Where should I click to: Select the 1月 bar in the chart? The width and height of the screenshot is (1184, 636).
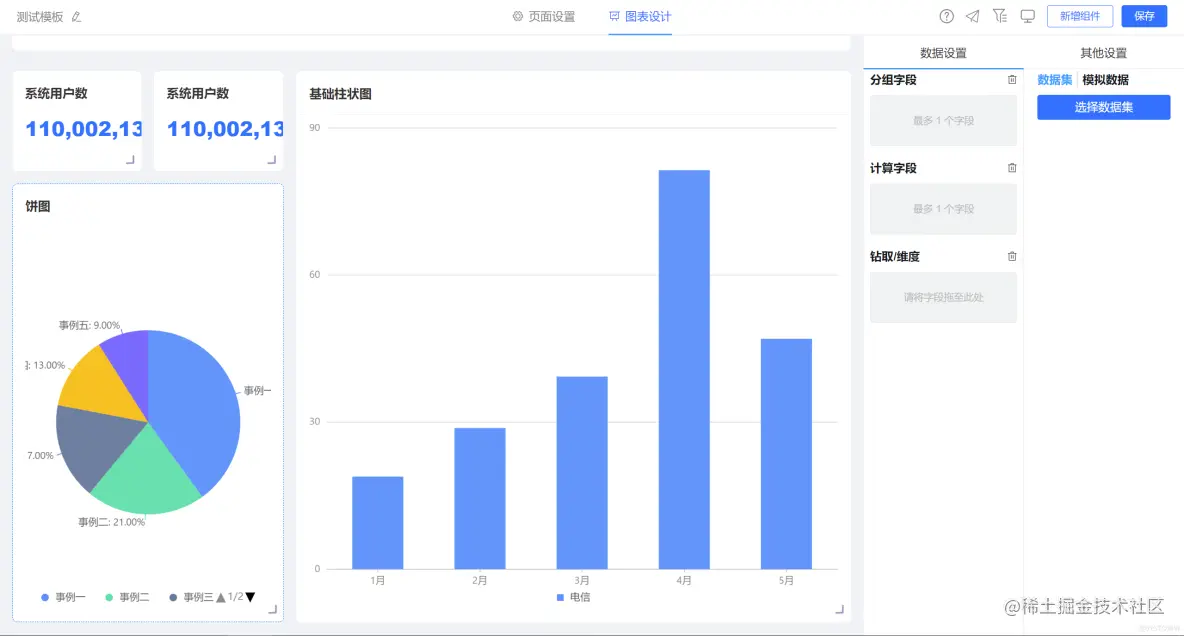pos(378,523)
